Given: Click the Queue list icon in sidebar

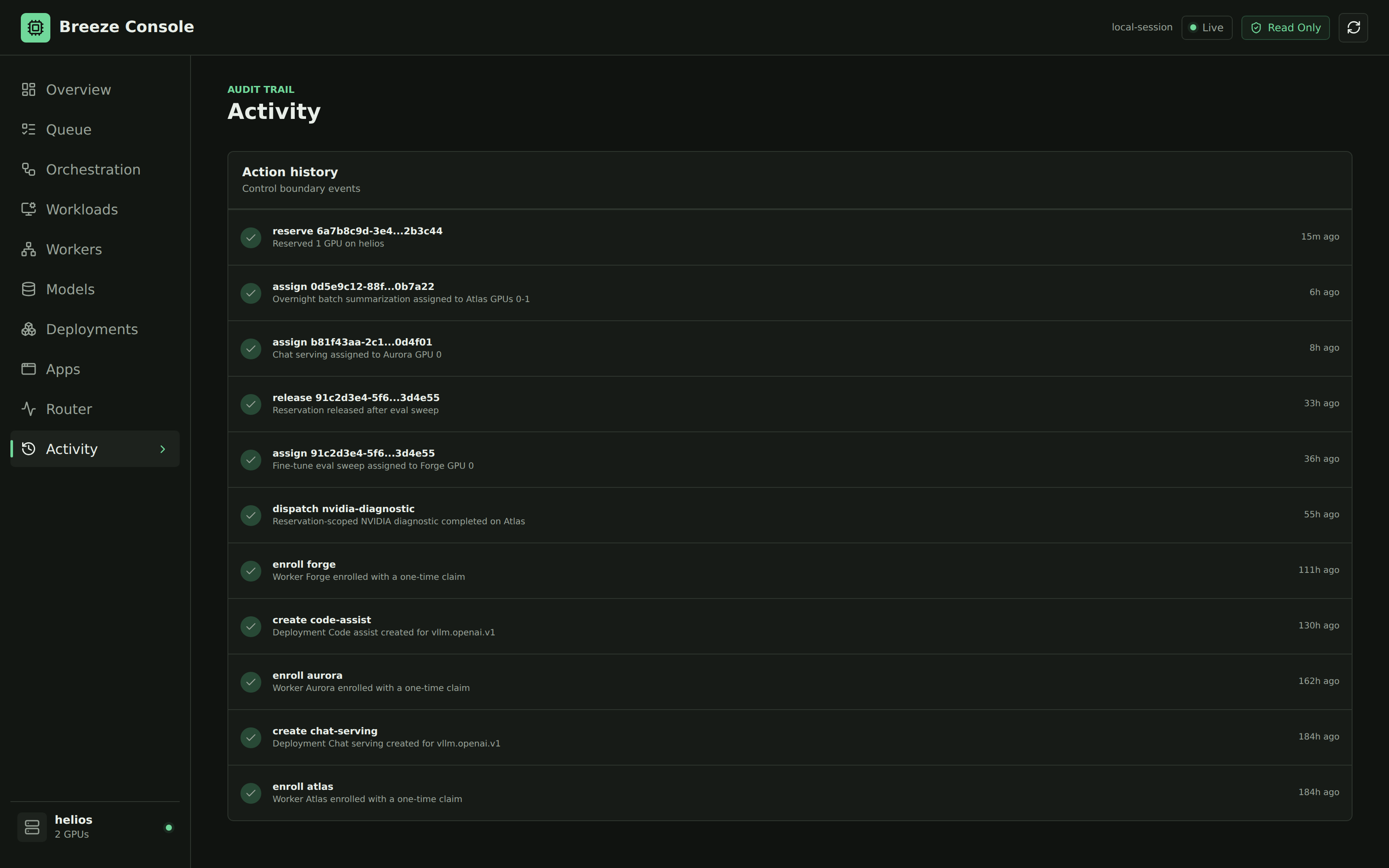Looking at the screenshot, I should (29, 130).
